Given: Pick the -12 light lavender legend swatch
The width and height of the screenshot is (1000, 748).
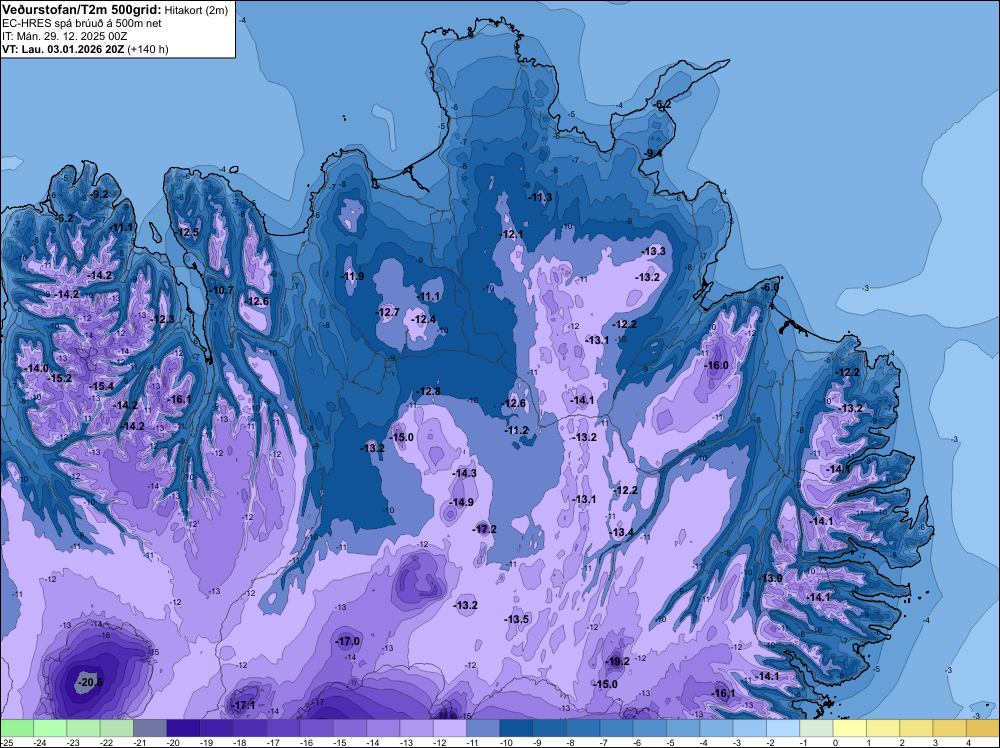Looking at the screenshot, I should [450, 728].
